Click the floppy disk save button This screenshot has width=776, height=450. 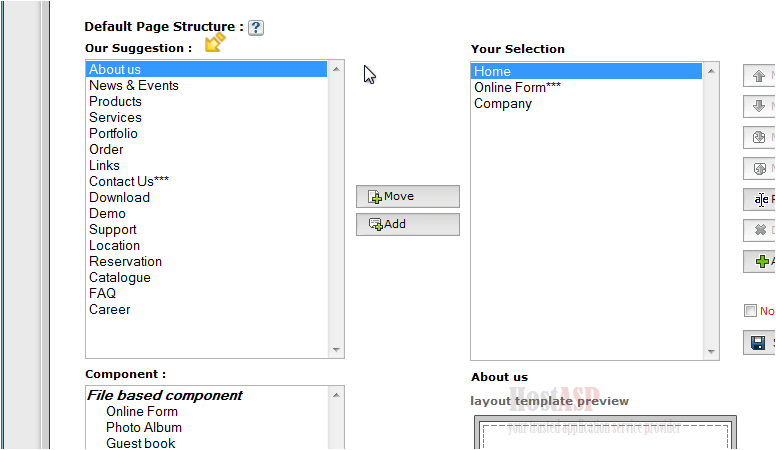759,343
